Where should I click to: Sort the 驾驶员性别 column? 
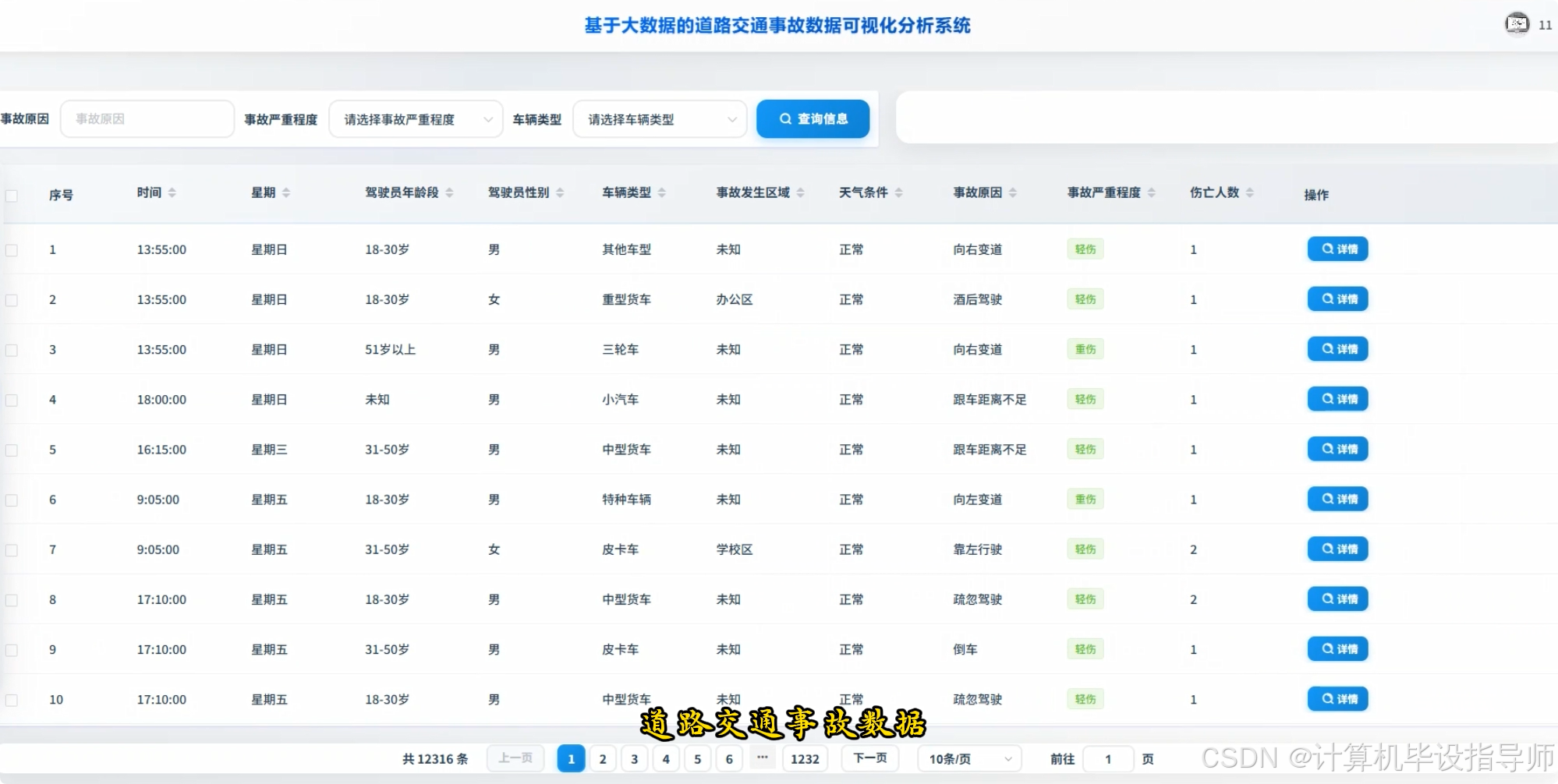[561, 192]
